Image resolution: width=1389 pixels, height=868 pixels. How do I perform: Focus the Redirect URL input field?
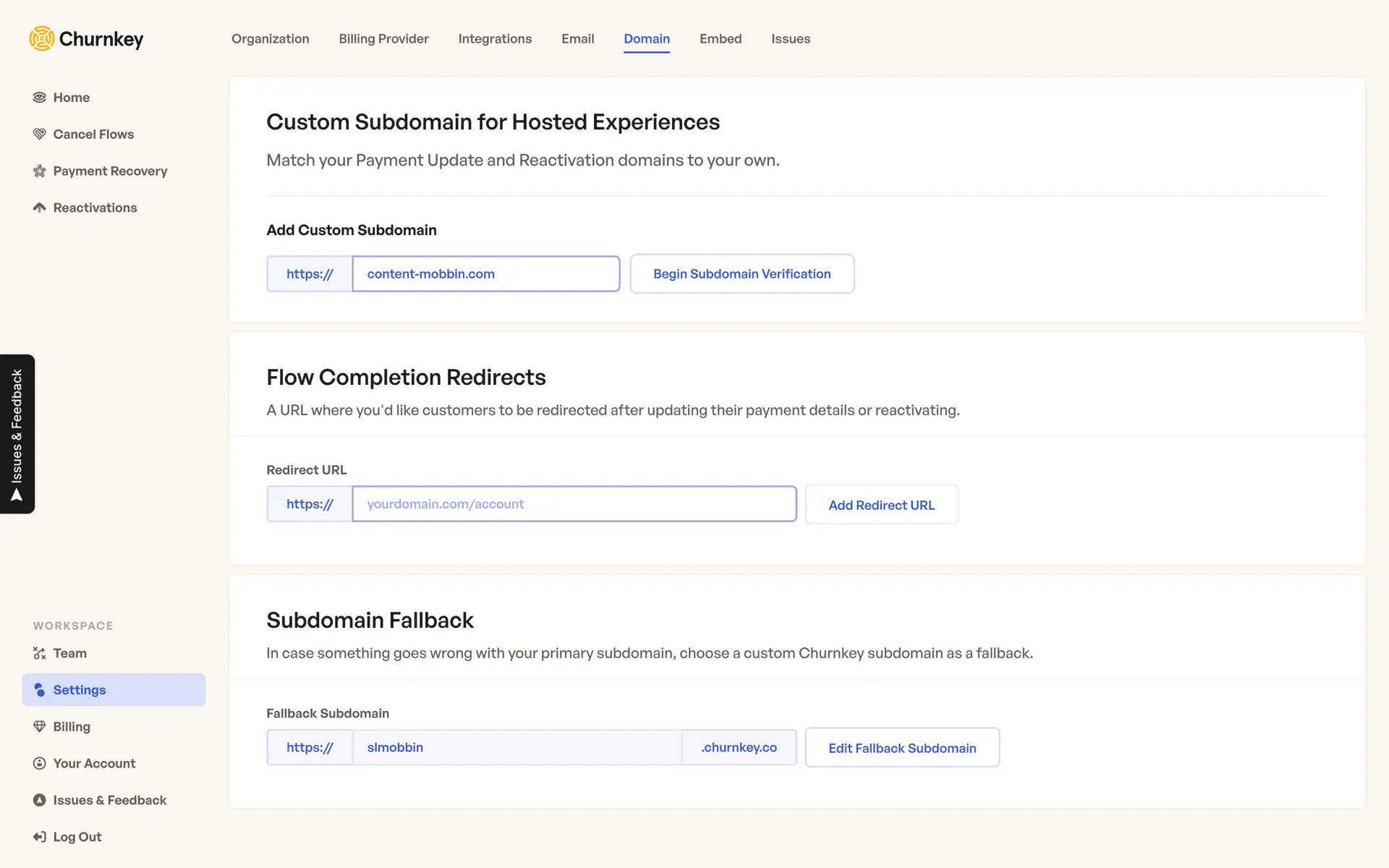coord(574,504)
